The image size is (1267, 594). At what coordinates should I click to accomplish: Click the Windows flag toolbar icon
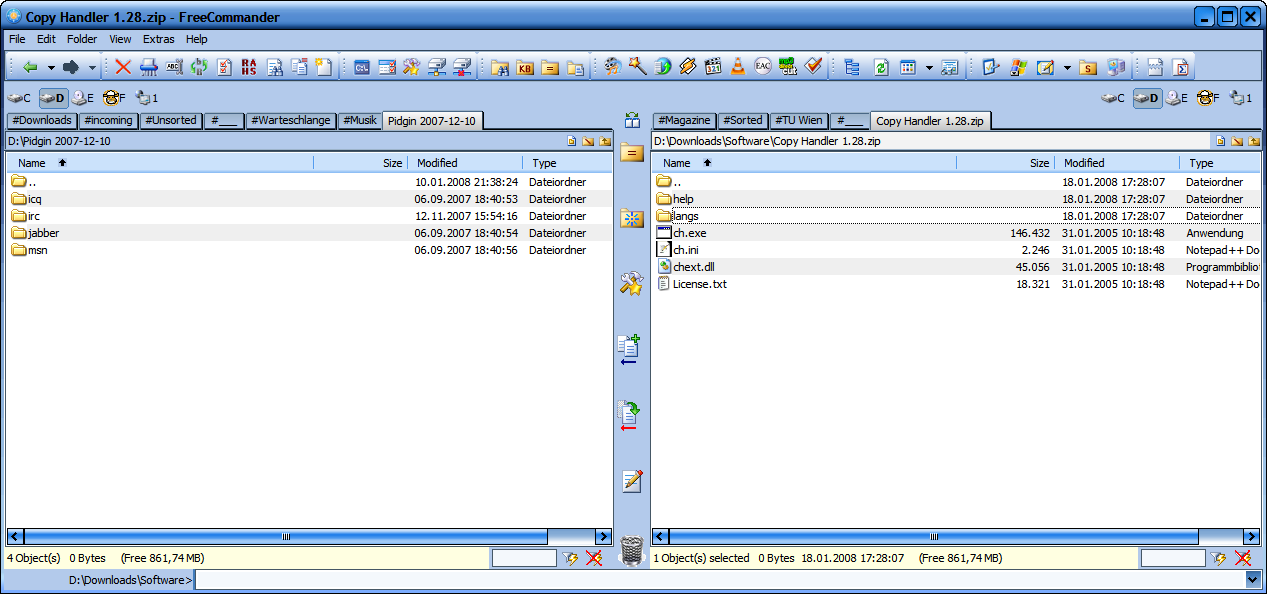(x=1018, y=67)
